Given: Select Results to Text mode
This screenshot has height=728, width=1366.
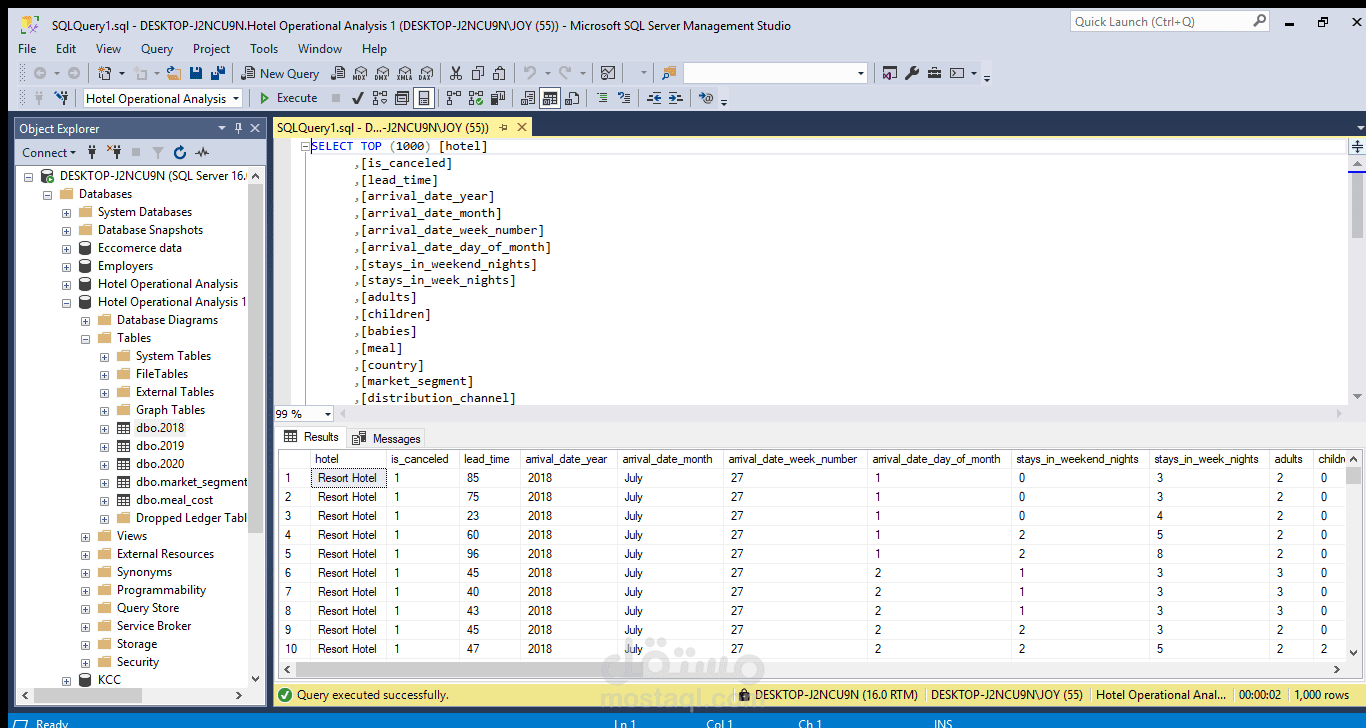Looking at the screenshot, I should (528, 98).
